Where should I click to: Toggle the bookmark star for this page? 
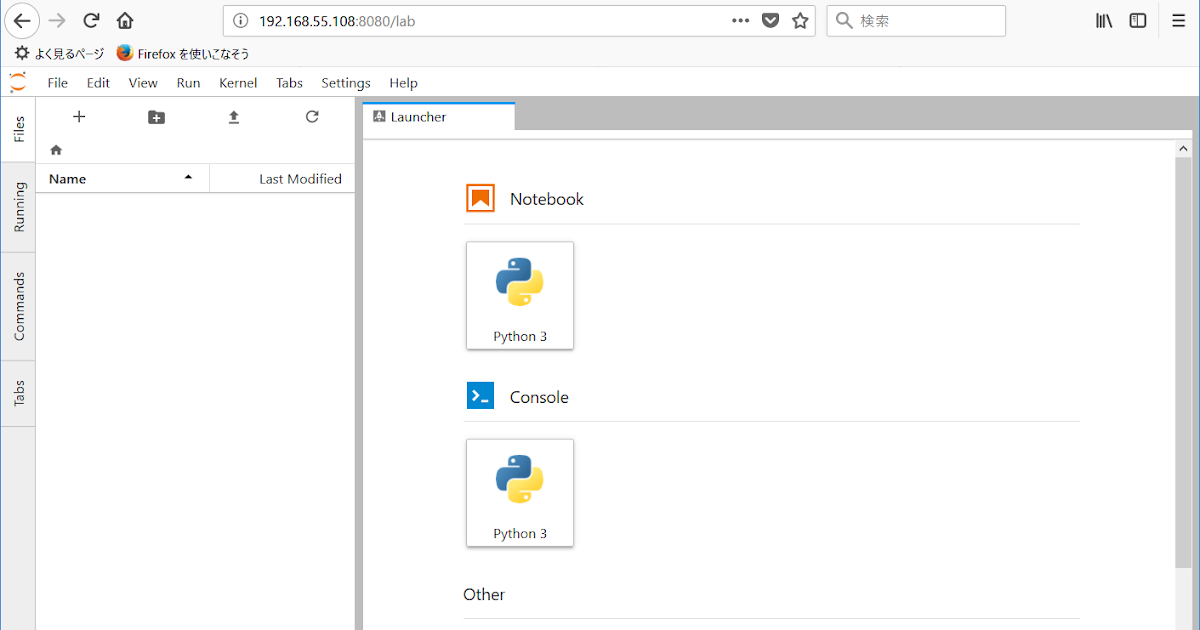tap(800, 20)
